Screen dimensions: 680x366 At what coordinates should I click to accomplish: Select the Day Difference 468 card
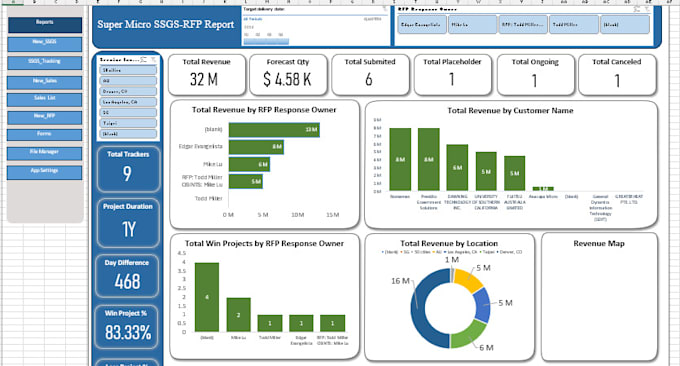click(x=128, y=276)
